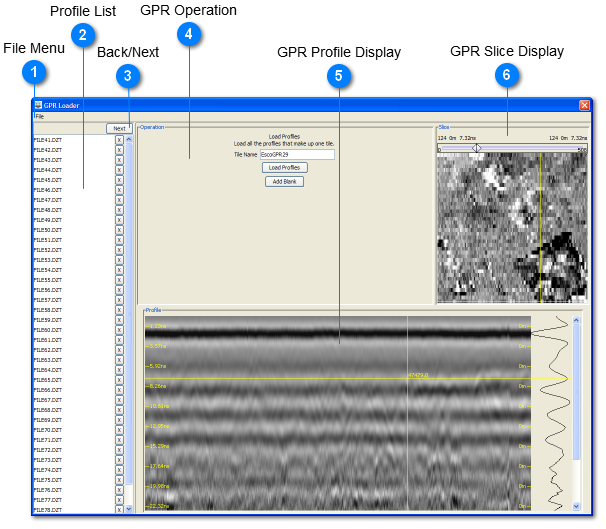Screen dimensions: 606x529
Task: Select FILE76.DZT in the profile list
Action: (48, 490)
